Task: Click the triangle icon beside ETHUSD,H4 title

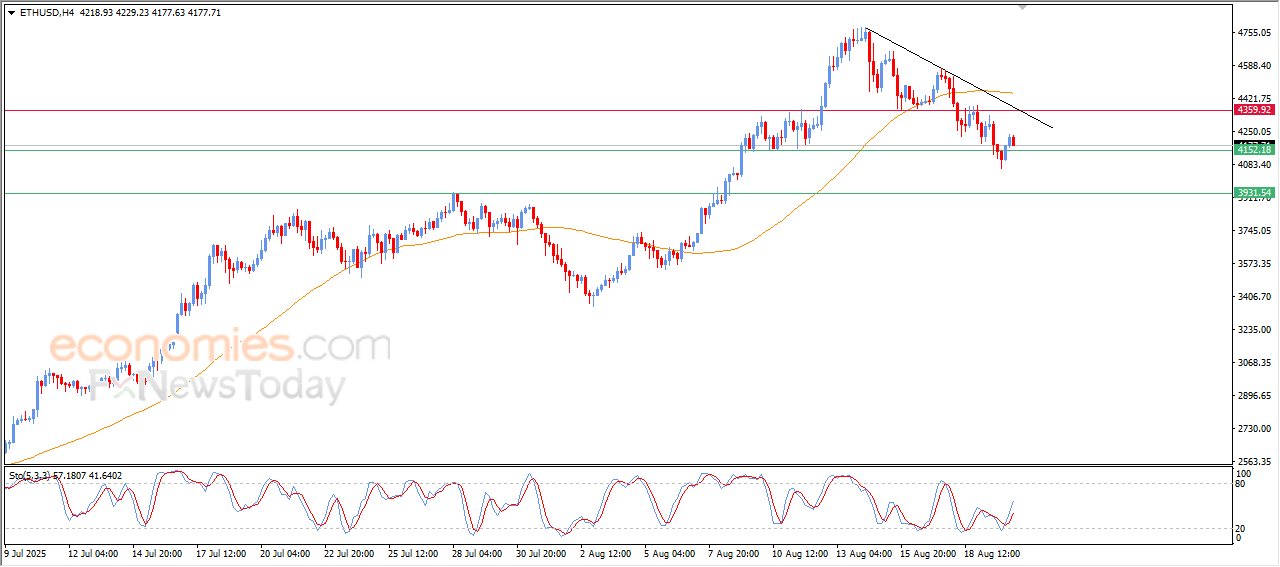Action: (x=11, y=12)
